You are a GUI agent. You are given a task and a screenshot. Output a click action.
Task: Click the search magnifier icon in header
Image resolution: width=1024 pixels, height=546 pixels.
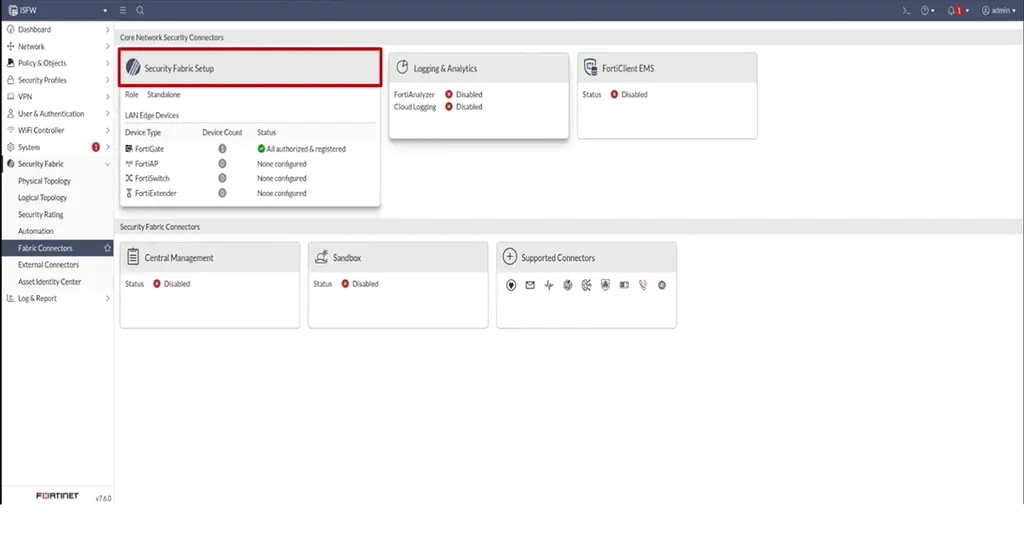140,10
